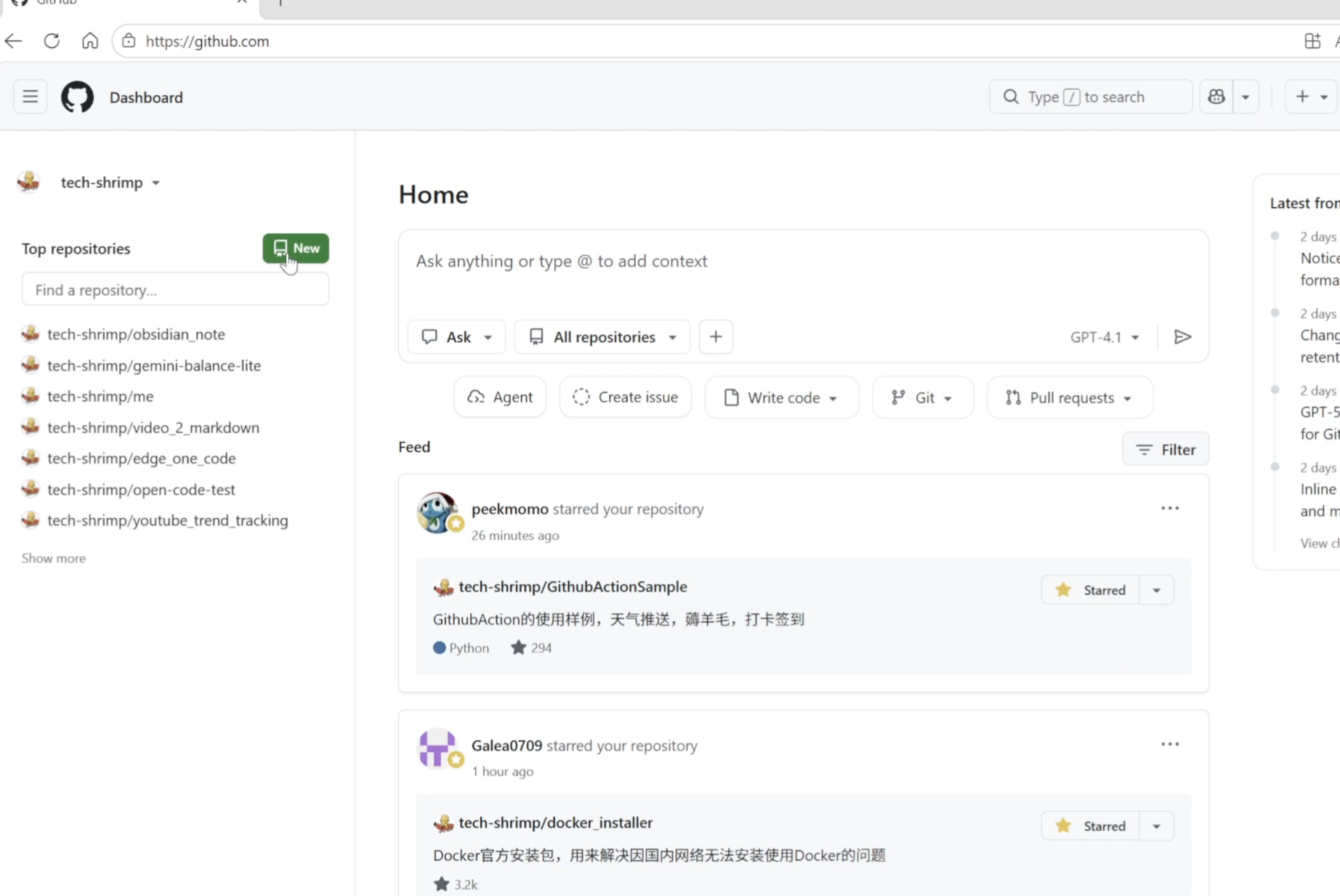The height and width of the screenshot is (896, 1340).
Task: Click the browser address bar URL
Action: [x=207, y=41]
